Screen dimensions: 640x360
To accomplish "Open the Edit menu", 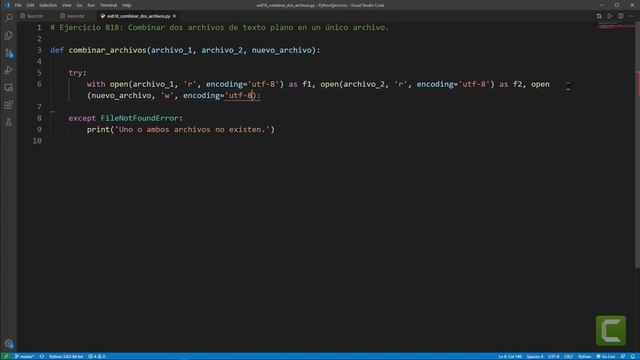I will pyautogui.click(x=31, y=5).
